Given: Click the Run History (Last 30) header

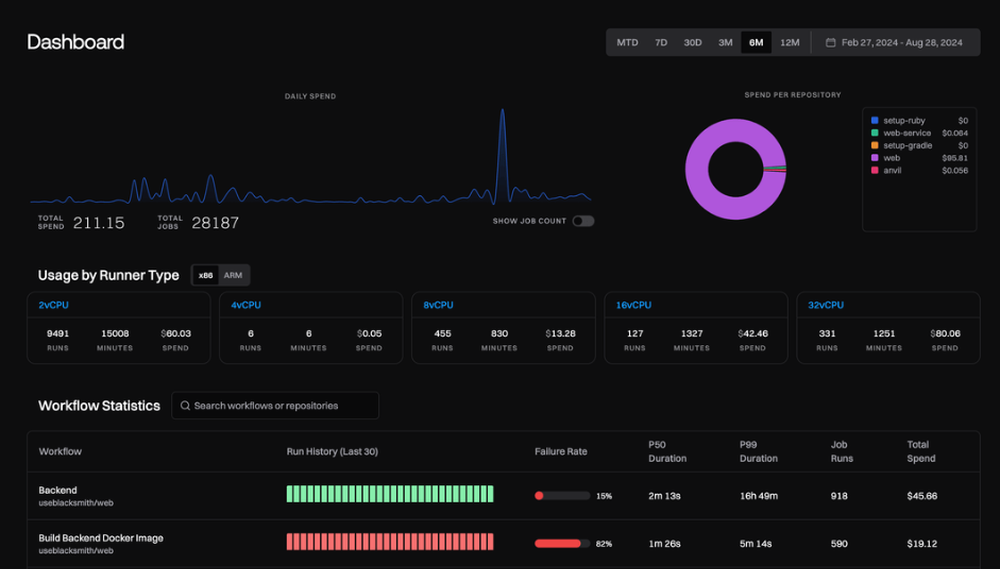Looking at the screenshot, I should click(x=332, y=452).
